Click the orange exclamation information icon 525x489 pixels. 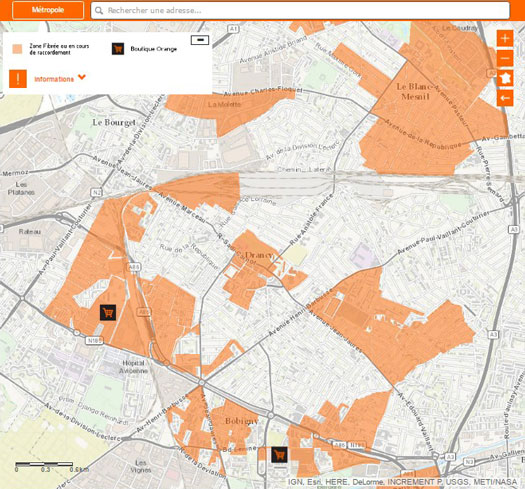[x=18, y=79]
